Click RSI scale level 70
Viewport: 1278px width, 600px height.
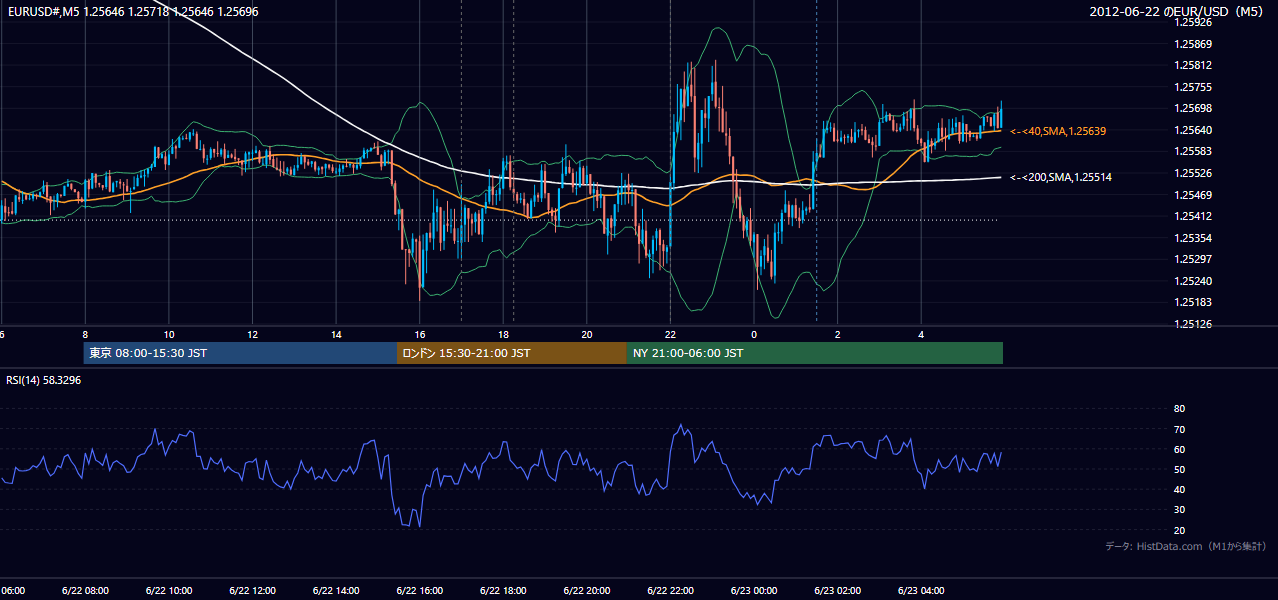click(1179, 429)
